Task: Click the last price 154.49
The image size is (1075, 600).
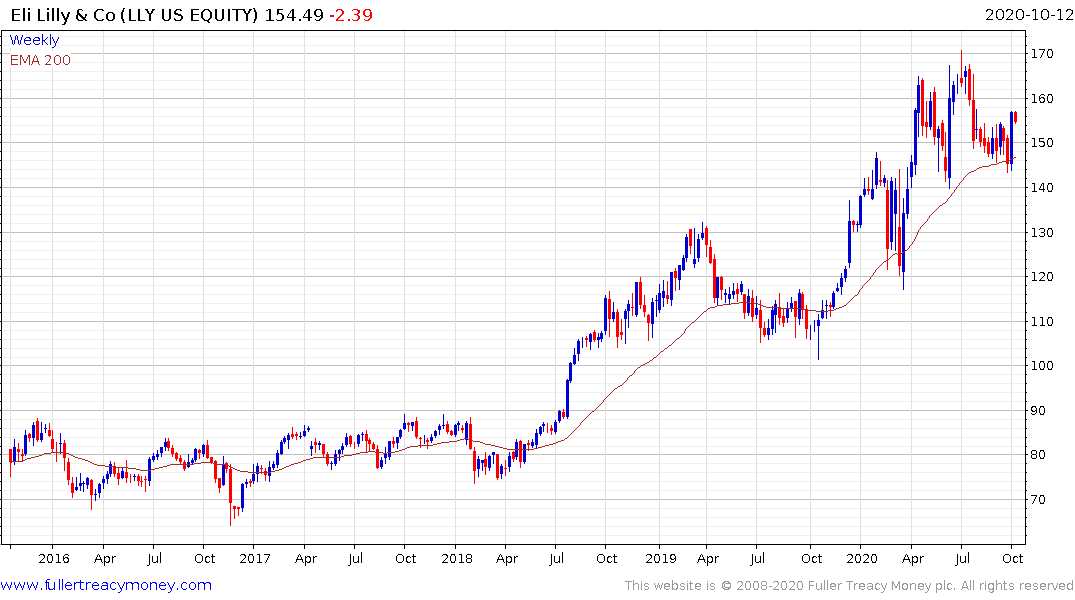Action: coord(294,15)
